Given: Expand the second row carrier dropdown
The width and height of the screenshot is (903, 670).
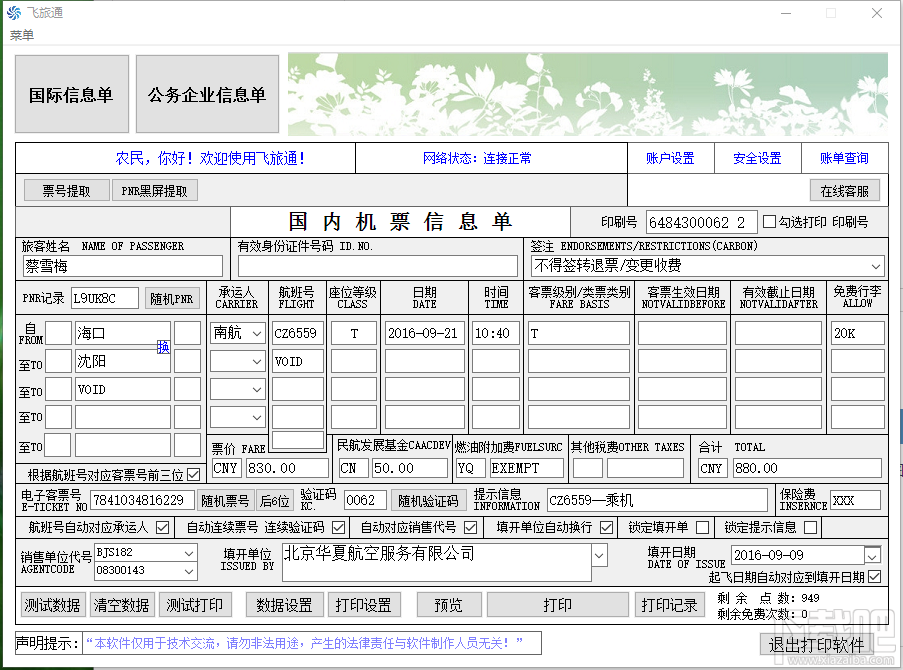Looking at the screenshot, I should point(257,361).
